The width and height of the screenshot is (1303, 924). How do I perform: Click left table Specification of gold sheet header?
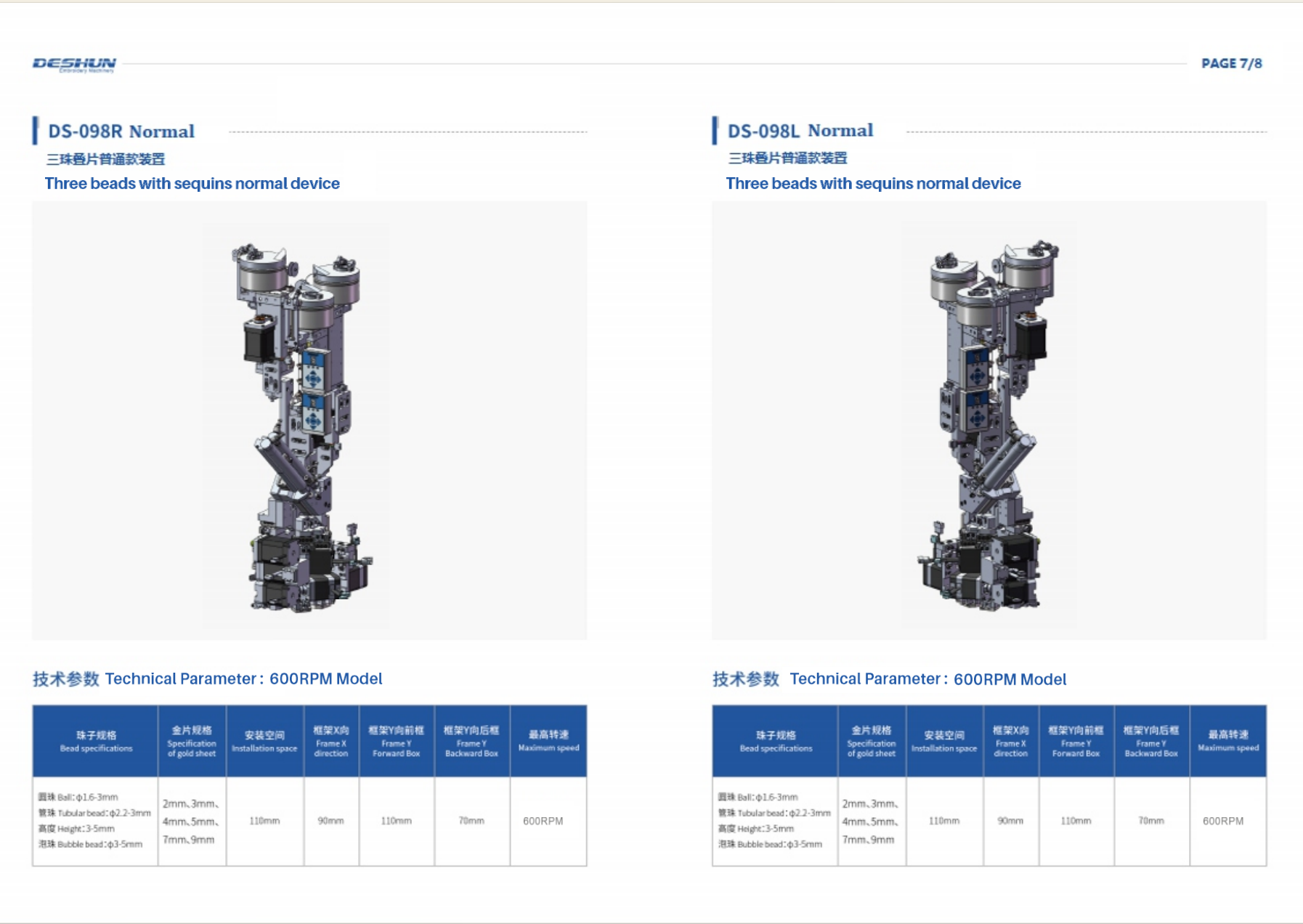coord(192,741)
